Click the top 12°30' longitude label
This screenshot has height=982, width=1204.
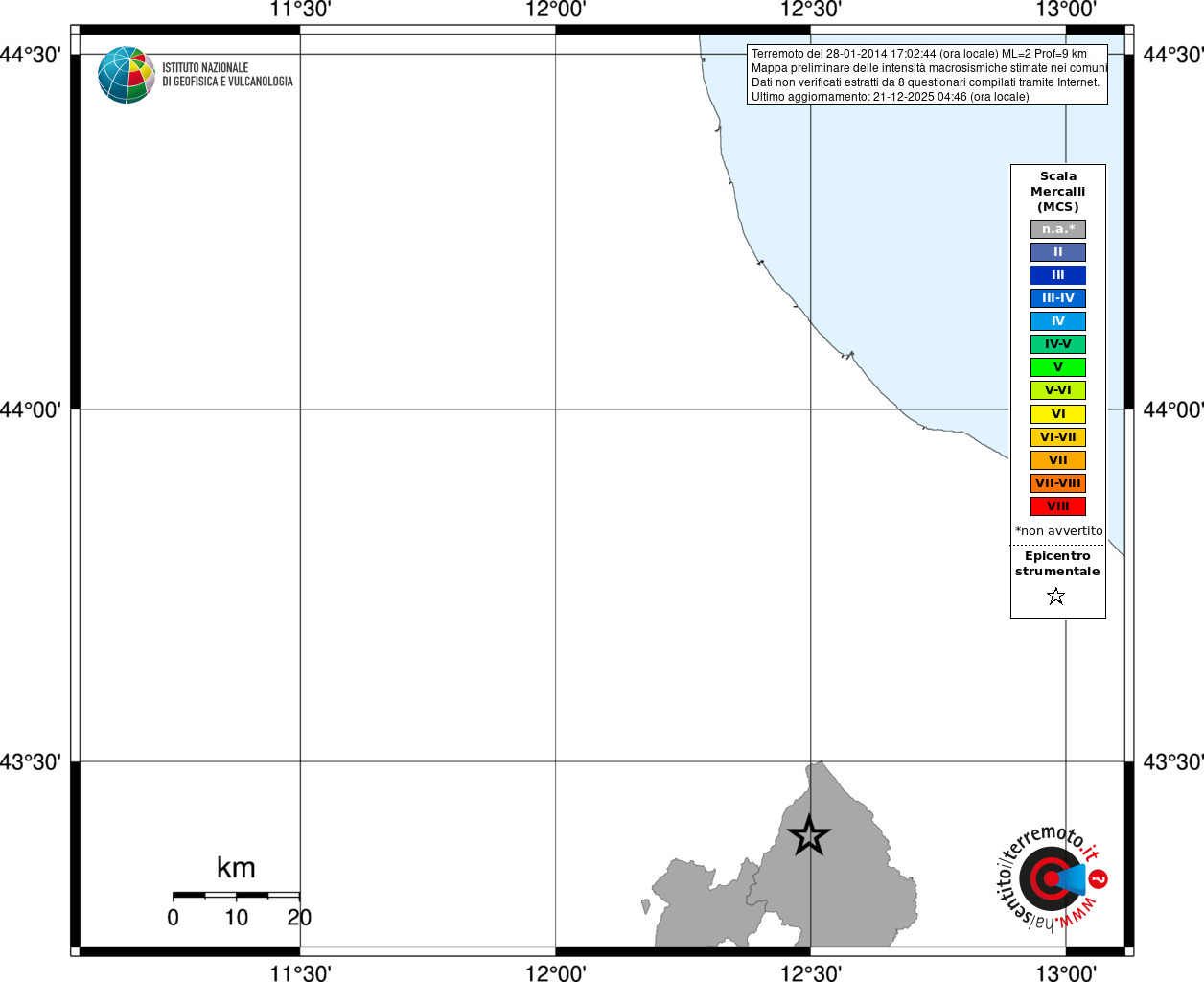tap(811, 10)
